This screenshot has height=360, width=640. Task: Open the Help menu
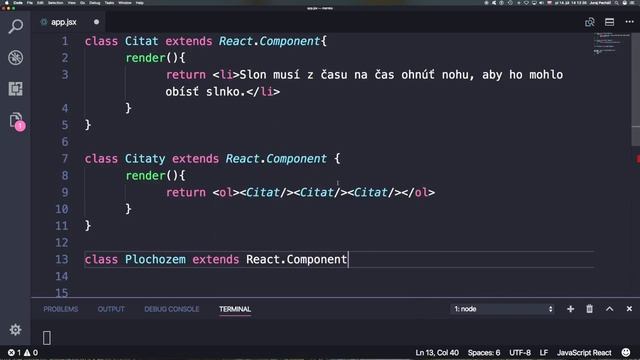[x=140, y=3]
